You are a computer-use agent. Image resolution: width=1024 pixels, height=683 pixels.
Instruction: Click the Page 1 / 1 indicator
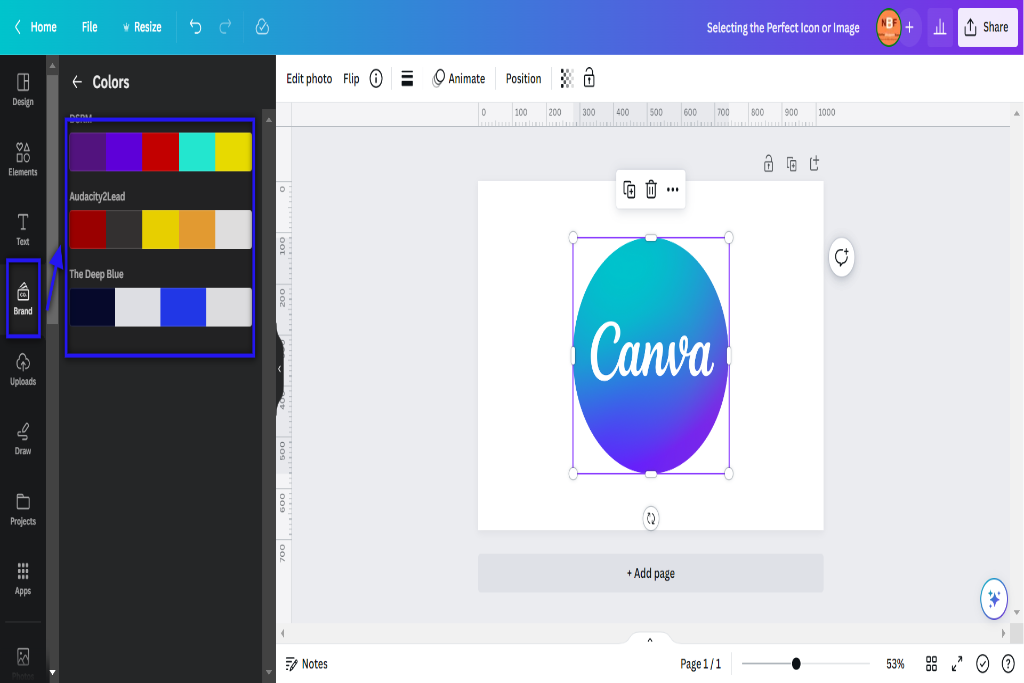[700, 663]
